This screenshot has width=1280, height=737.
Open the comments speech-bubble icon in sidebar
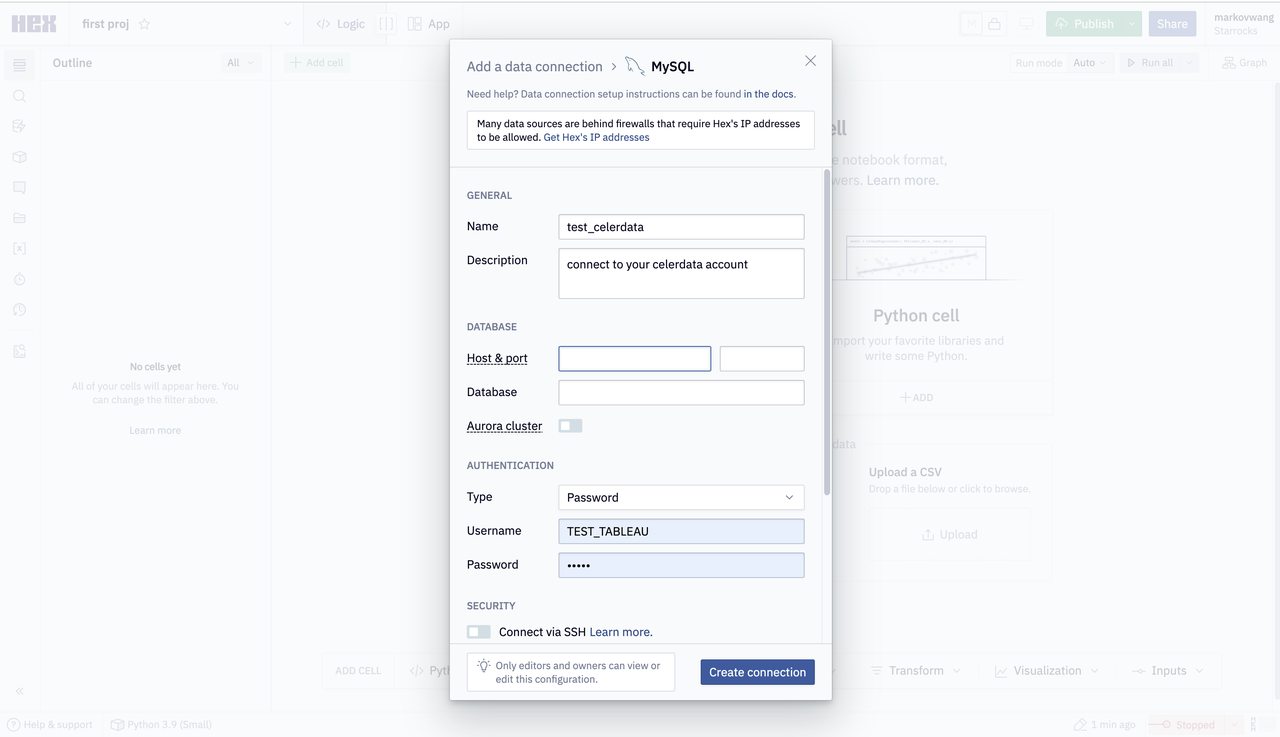19,188
